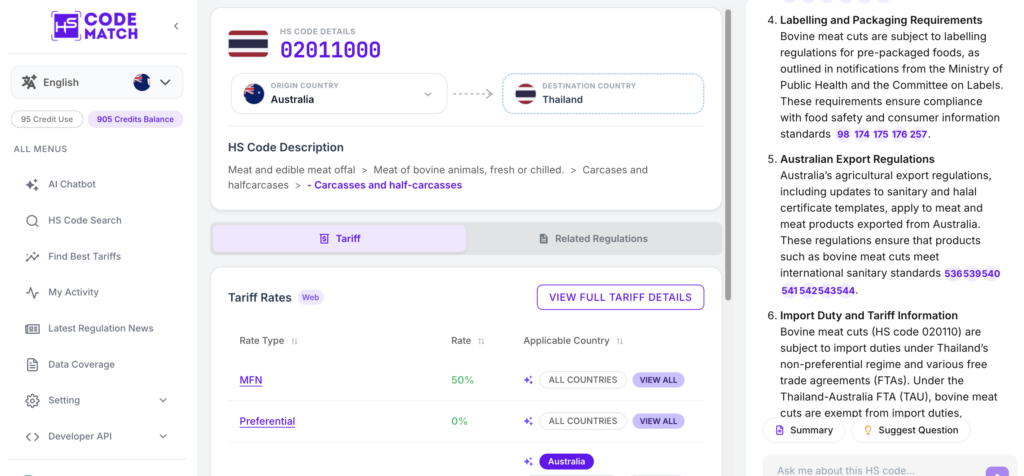Sort the table by the Rate column

point(481,341)
